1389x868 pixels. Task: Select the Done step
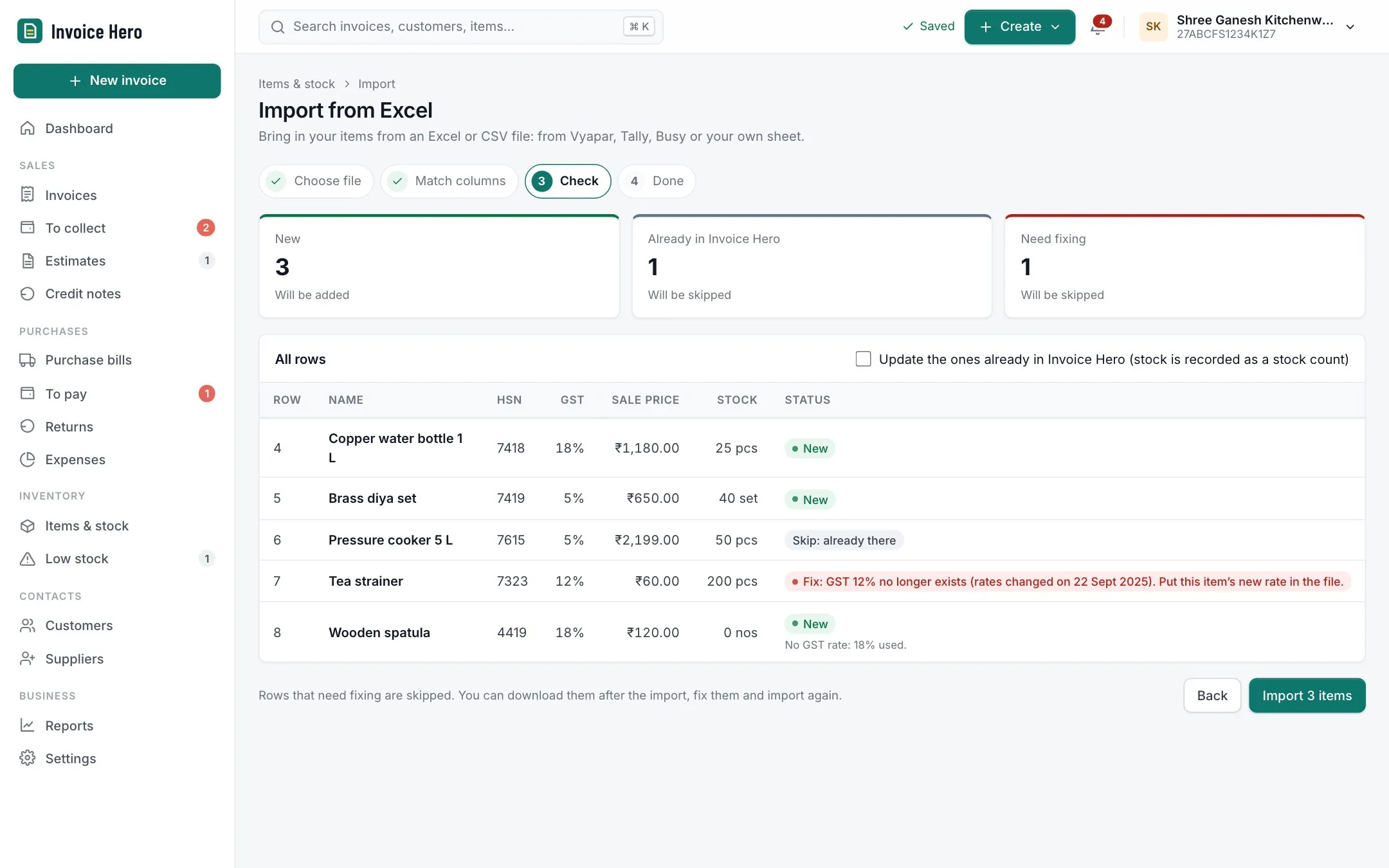pyautogui.click(x=657, y=181)
